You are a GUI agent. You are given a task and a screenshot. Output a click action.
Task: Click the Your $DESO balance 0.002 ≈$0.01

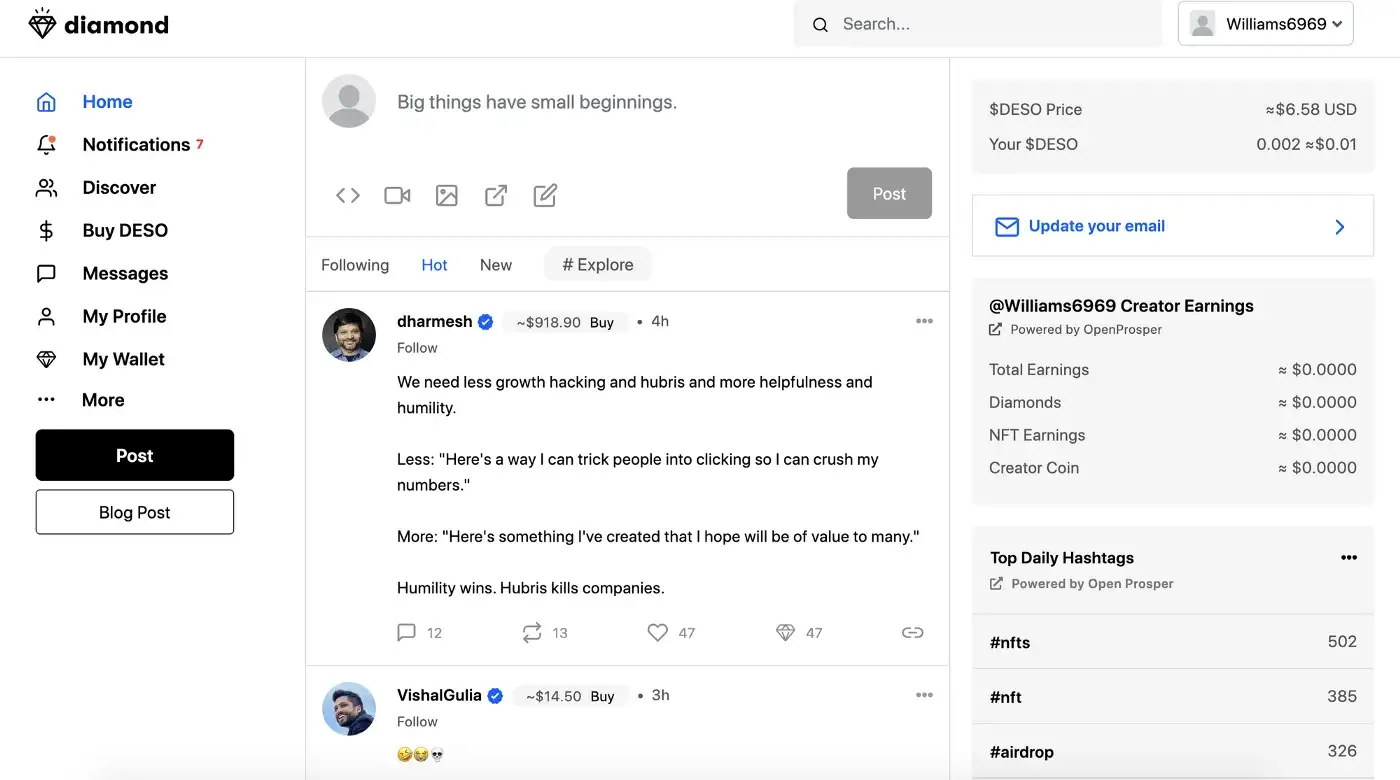click(1306, 145)
